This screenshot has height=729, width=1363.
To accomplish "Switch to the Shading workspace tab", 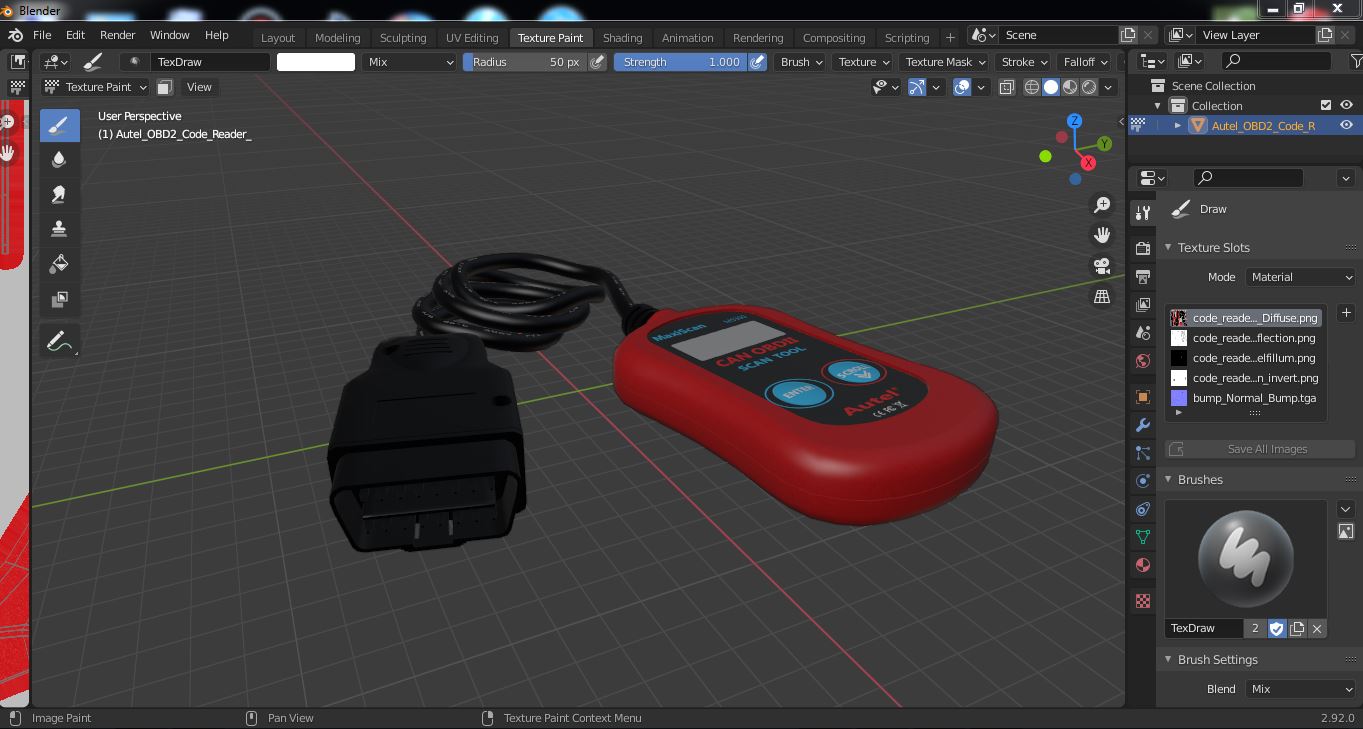I will click(622, 38).
